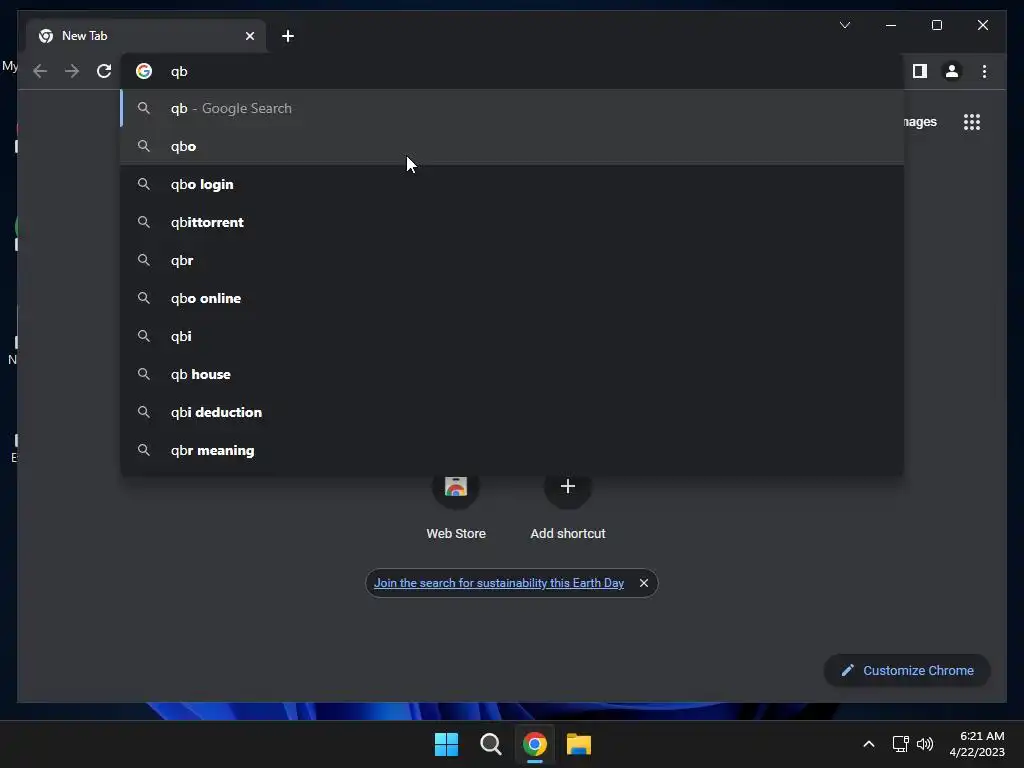The height and width of the screenshot is (768, 1024).
Task: Click the Add shortcut plus button
Action: (568, 486)
